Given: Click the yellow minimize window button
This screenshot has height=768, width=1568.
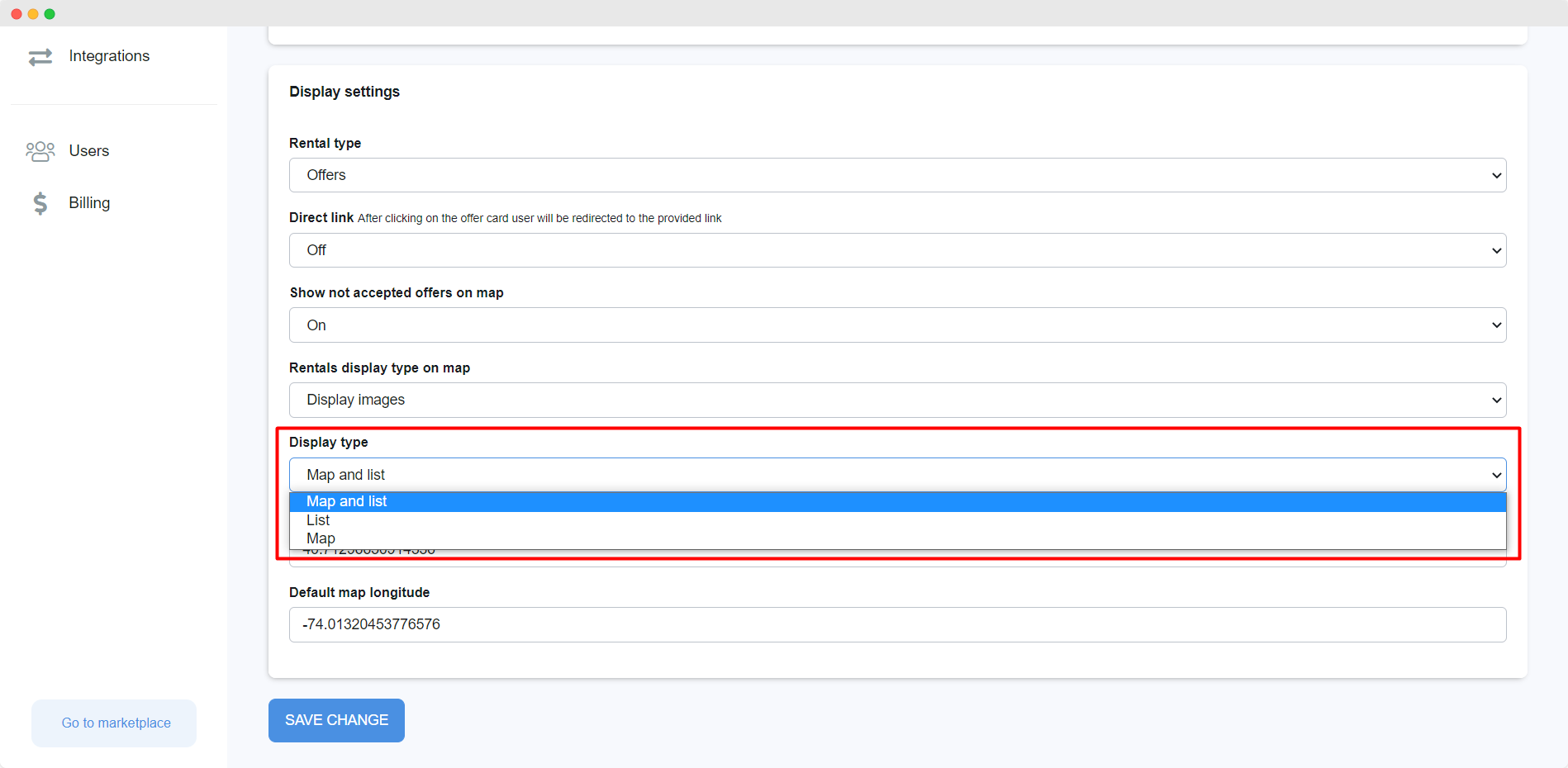Looking at the screenshot, I should 33,14.
